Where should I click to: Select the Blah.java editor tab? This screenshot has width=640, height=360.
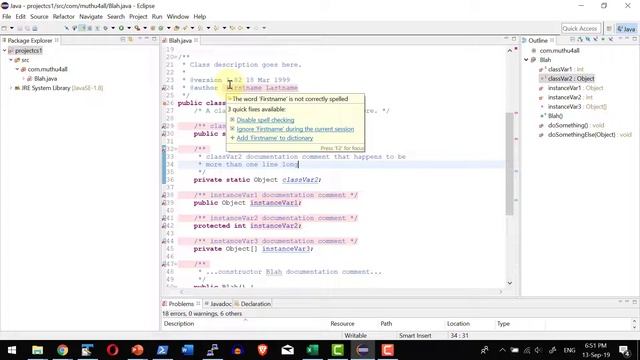180,40
